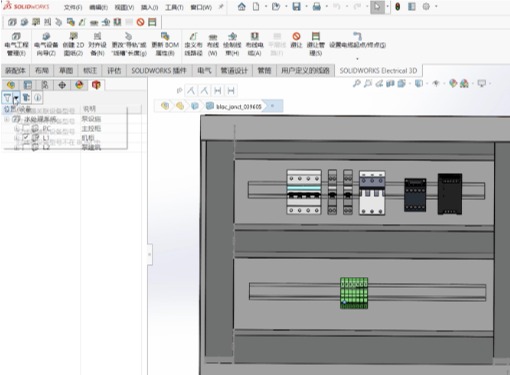
Task: Select the green terminal block in cabinet
Action: pyautogui.click(x=354, y=293)
